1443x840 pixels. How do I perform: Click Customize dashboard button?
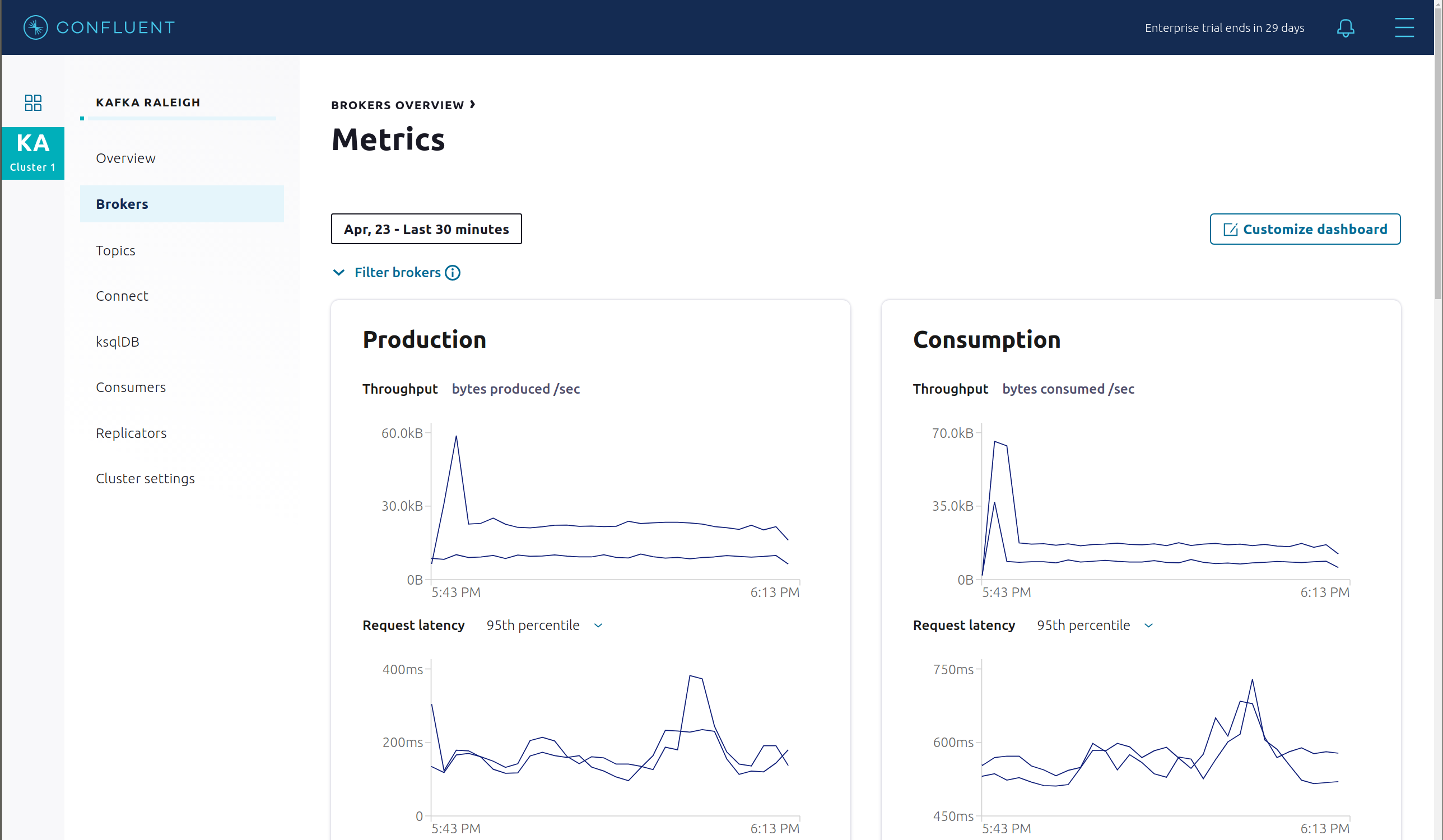click(1305, 229)
